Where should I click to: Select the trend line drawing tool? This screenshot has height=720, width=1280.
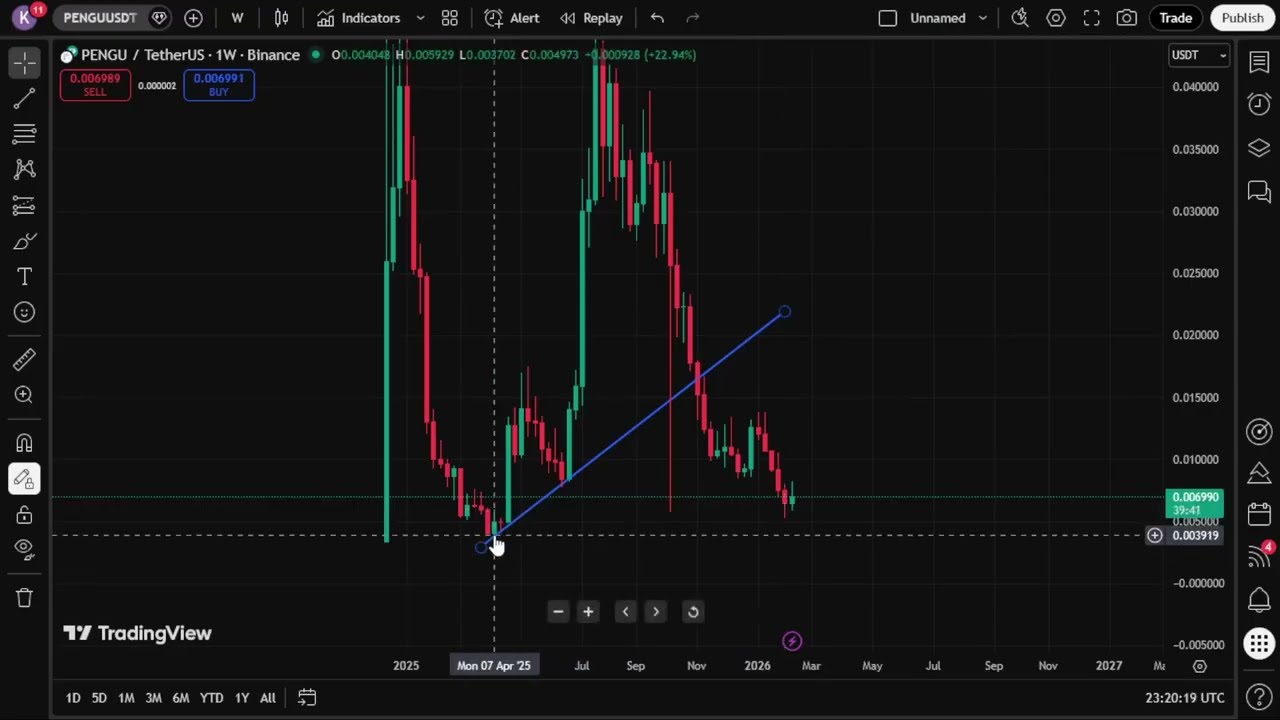point(24,98)
